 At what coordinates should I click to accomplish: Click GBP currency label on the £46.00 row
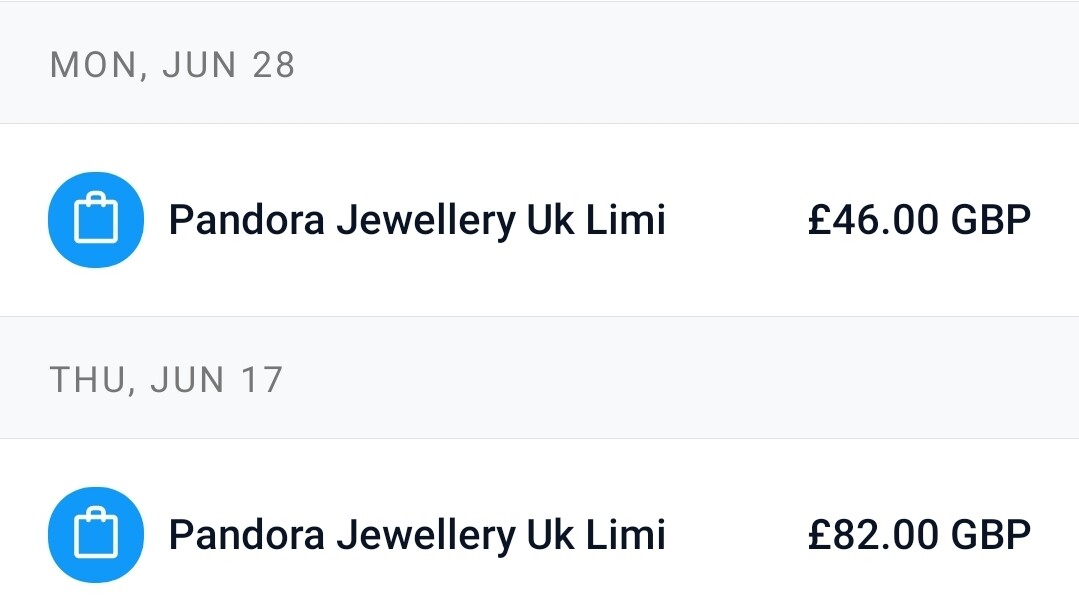[x=991, y=220]
